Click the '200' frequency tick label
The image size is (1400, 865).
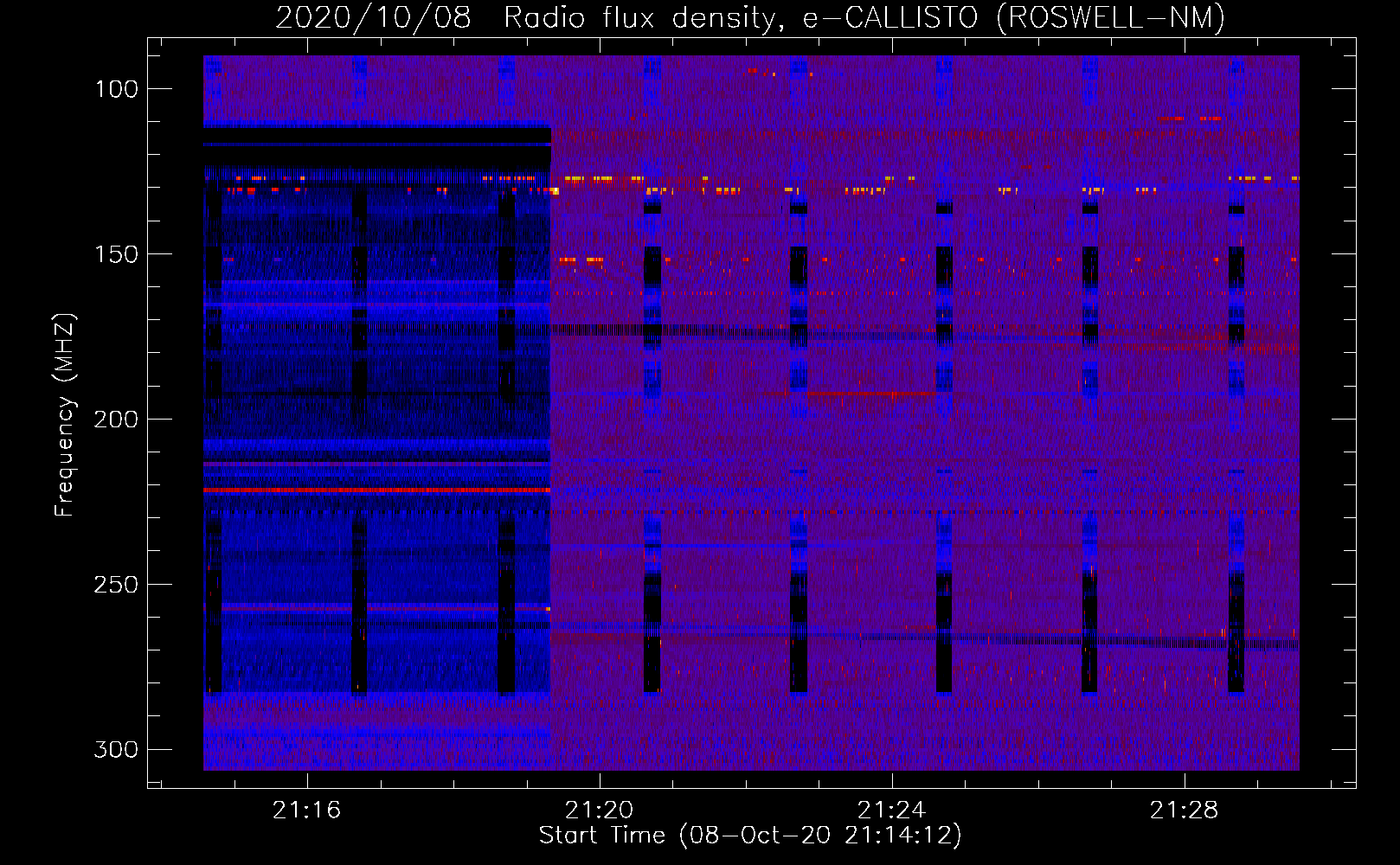pyautogui.click(x=116, y=420)
